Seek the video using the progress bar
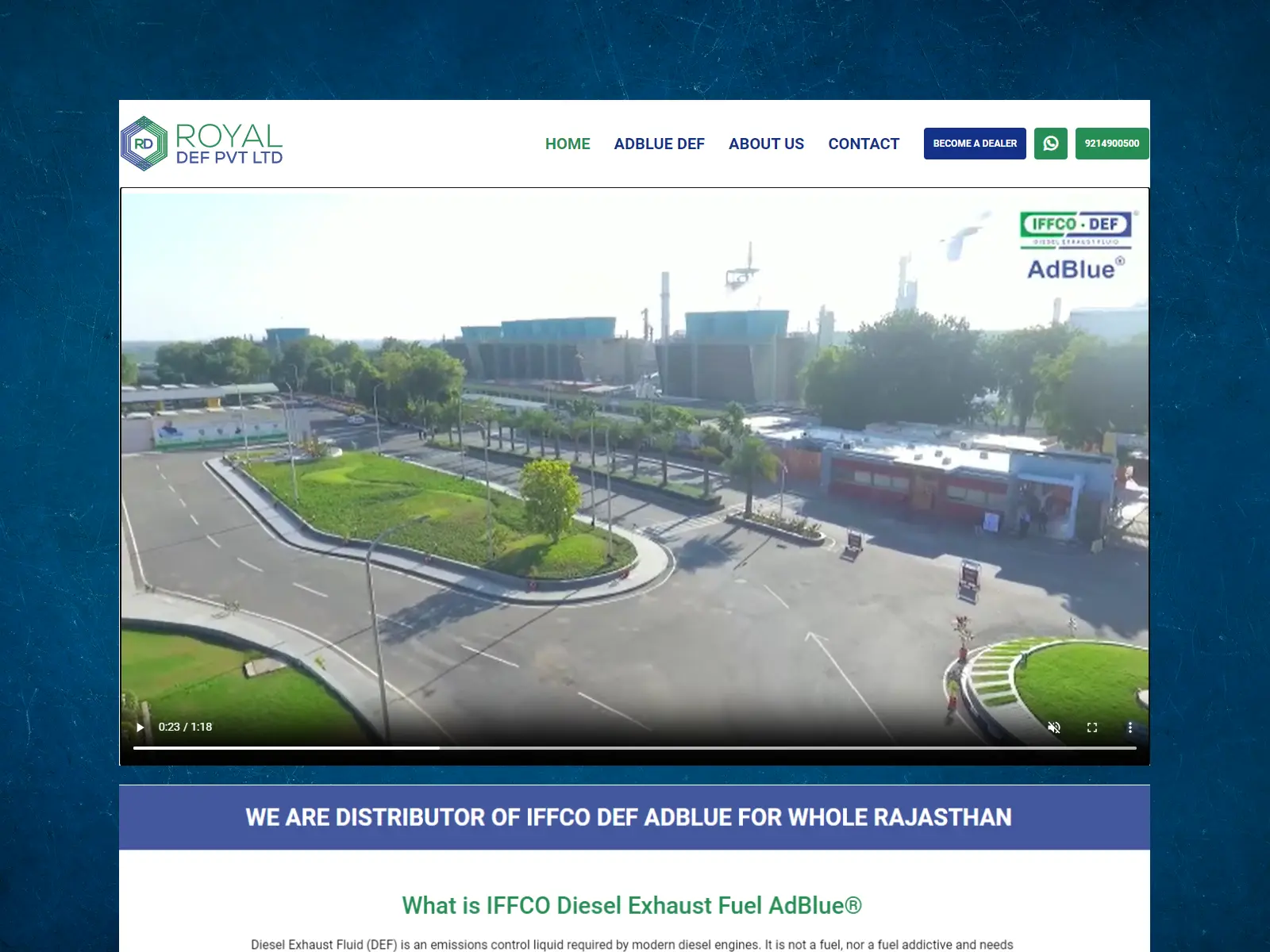 click(634, 748)
